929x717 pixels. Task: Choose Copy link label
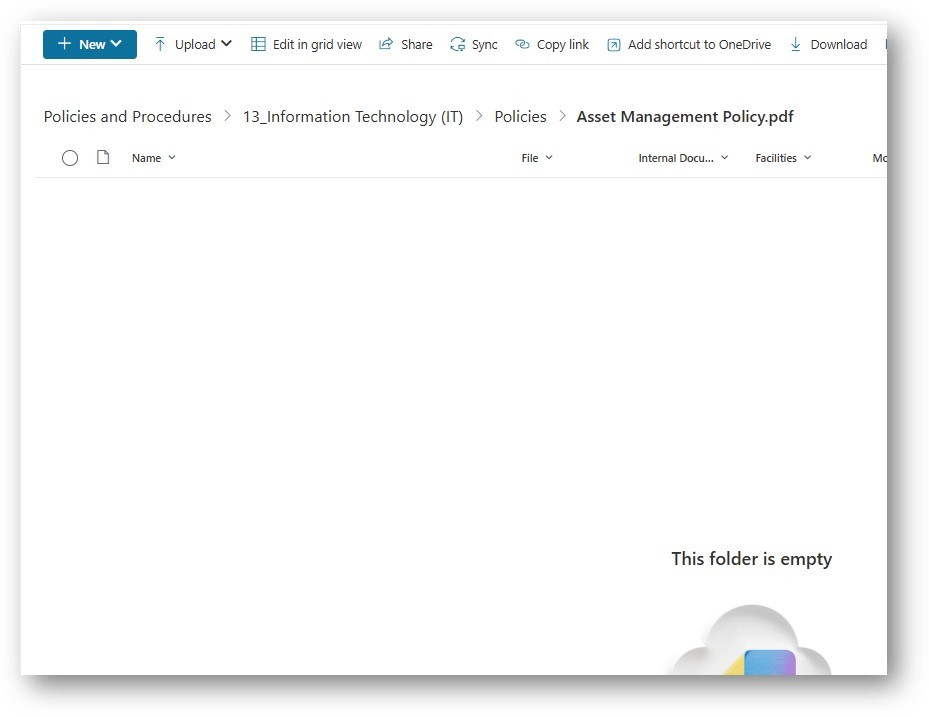(562, 45)
